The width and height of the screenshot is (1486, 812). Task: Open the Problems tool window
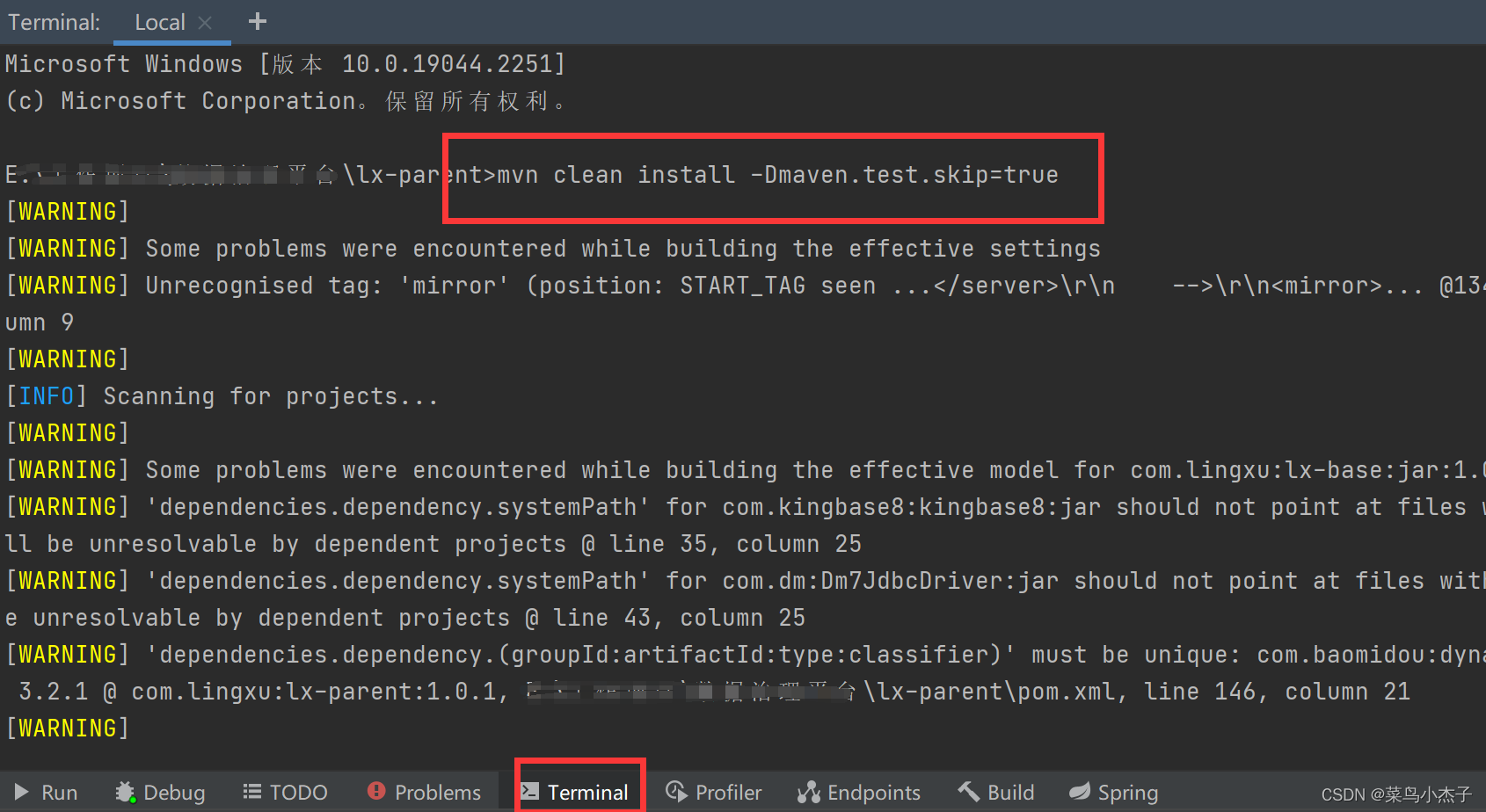(424, 793)
